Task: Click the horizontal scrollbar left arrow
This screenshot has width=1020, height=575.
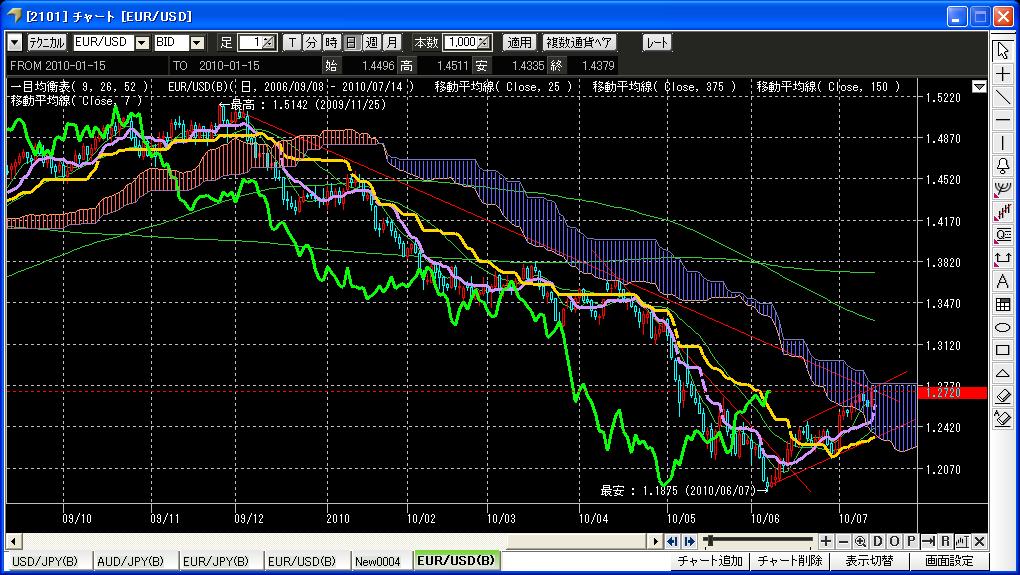Action: [13, 541]
